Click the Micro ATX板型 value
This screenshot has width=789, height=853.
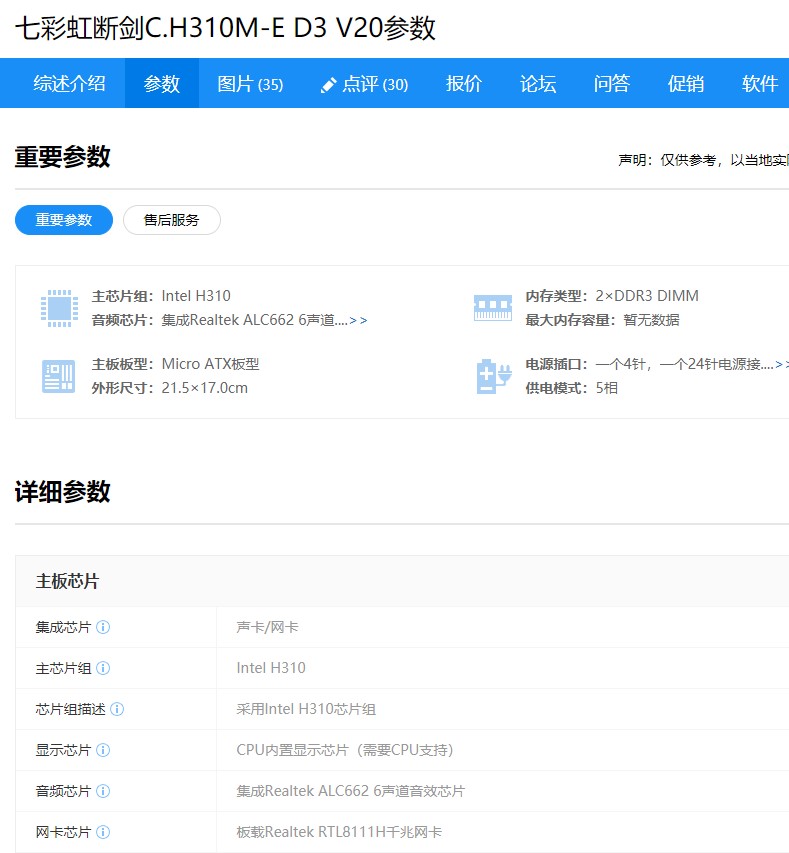click(x=211, y=364)
